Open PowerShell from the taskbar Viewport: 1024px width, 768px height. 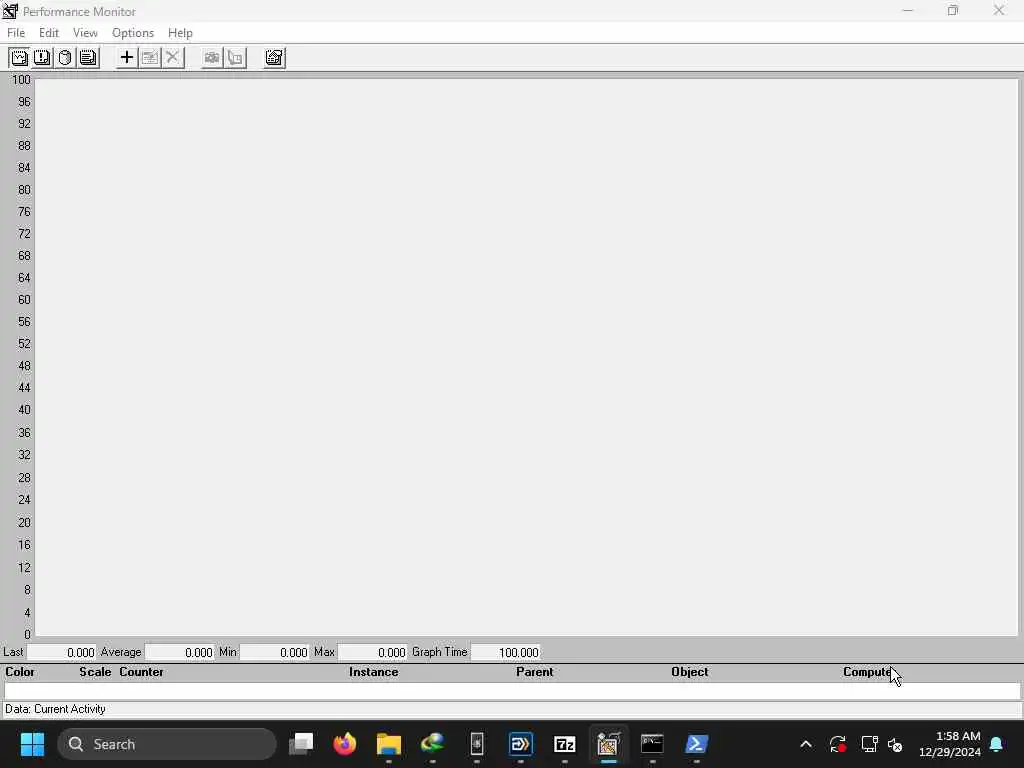coord(696,744)
